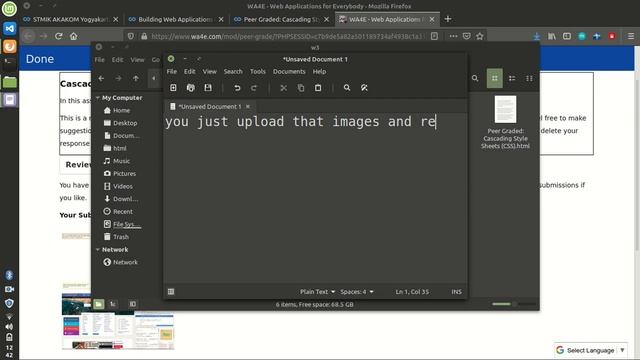Toggle side pane icon in editor status bar

point(171,291)
